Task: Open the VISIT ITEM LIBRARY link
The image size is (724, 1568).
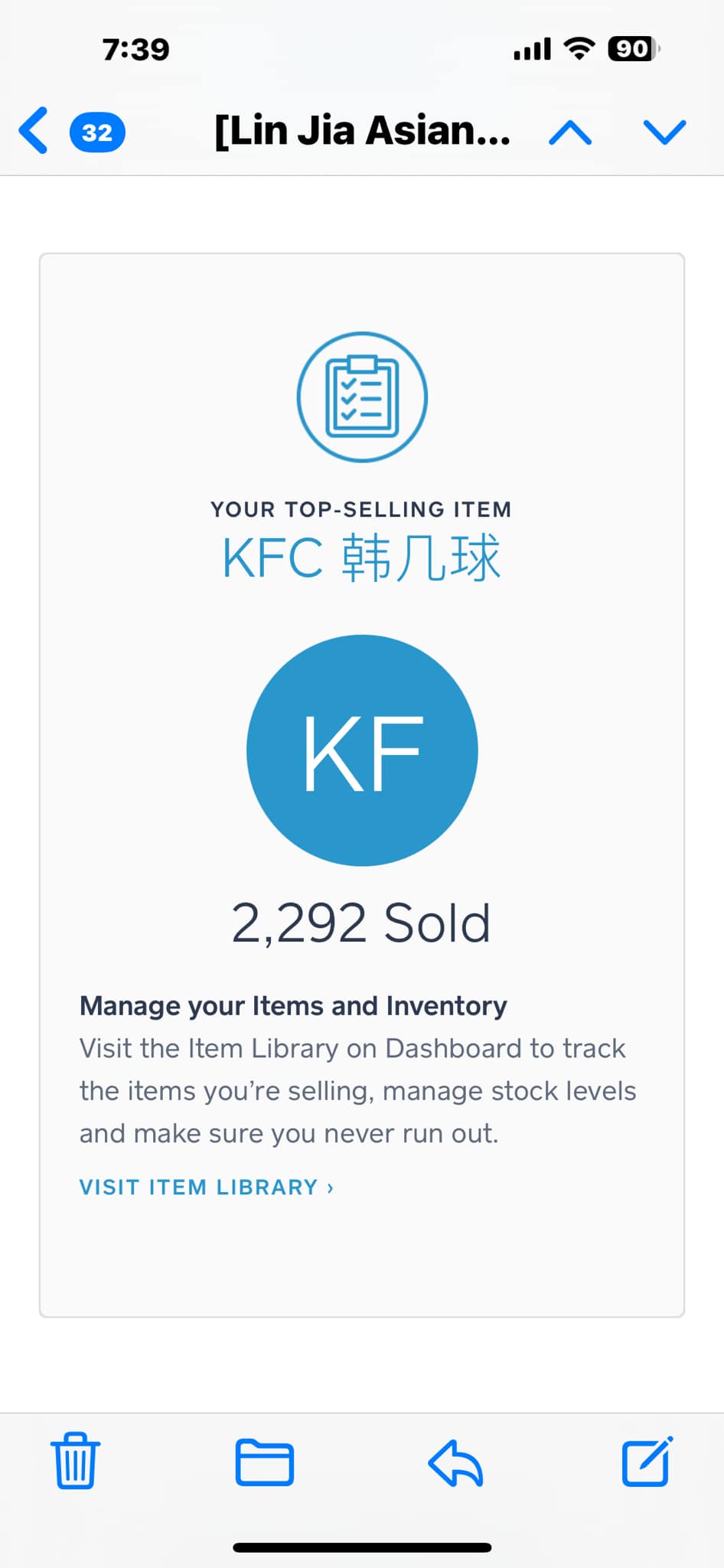Action: pyautogui.click(x=207, y=1187)
